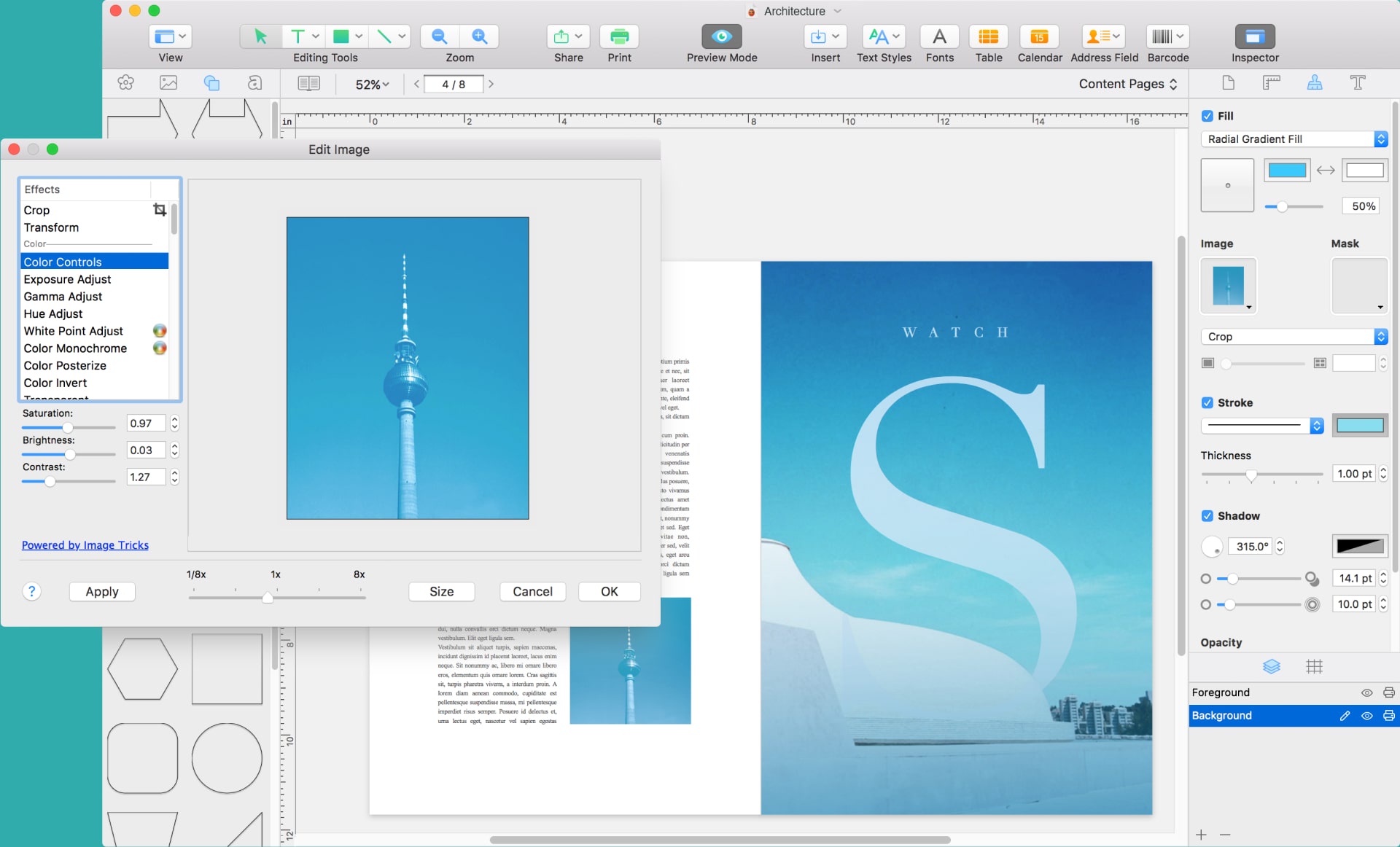The height and width of the screenshot is (847, 1400).
Task: Select Hue Adjust in the Effects list
Action: pyautogui.click(x=52, y=313)
